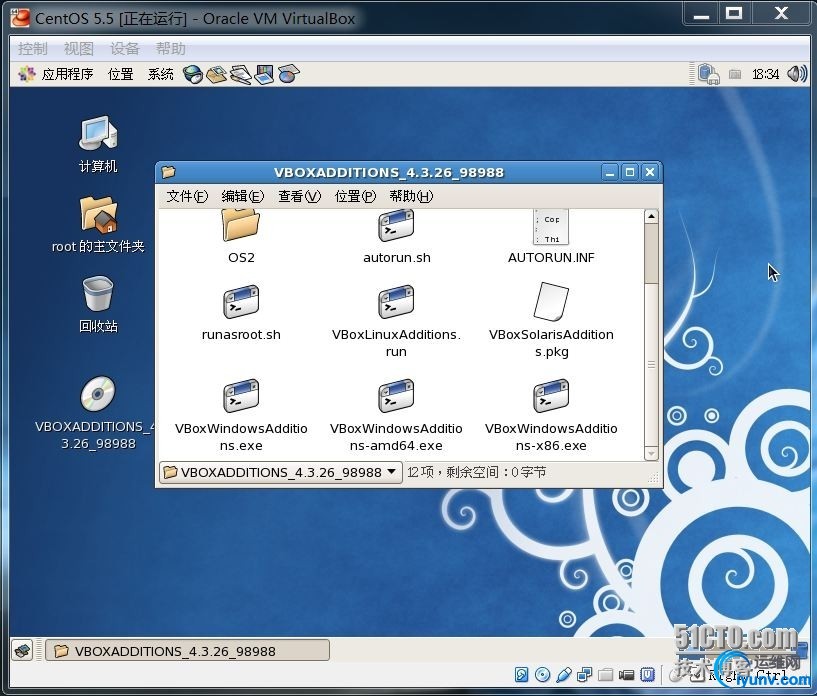Open VirtualBox 控制 menu

point(32,48)
